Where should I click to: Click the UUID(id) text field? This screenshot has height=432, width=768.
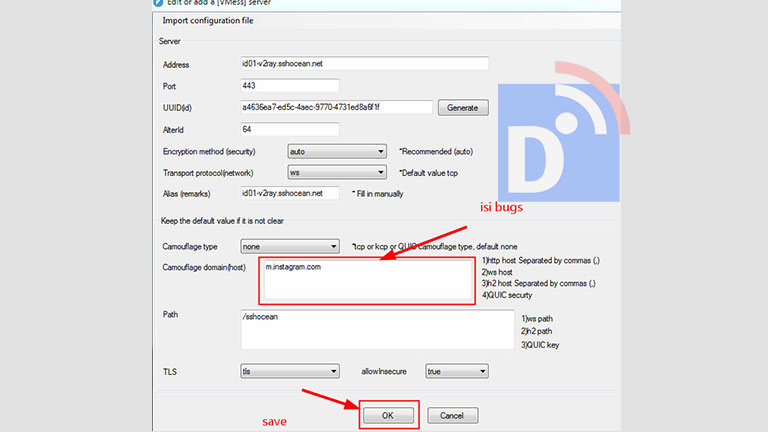[x=335, y=108]
